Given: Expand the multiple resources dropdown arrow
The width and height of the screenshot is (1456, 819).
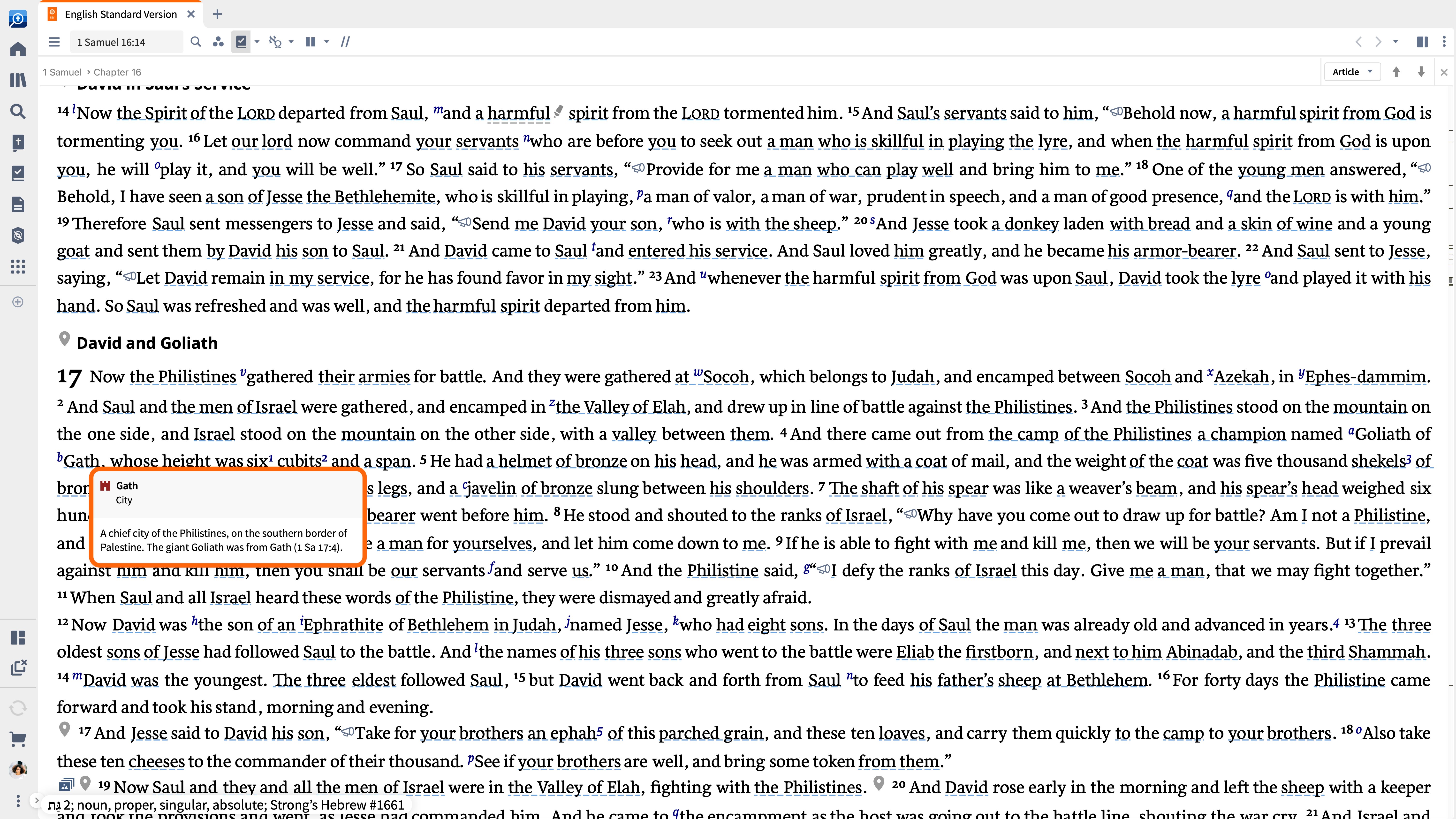Looking at the screenshot, I should tap(327, 42).
